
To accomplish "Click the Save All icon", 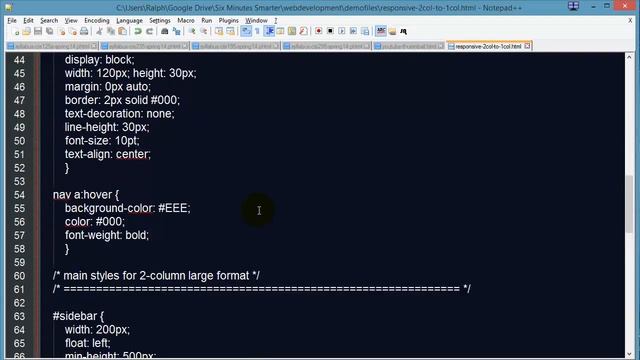I will coord(49,31).
